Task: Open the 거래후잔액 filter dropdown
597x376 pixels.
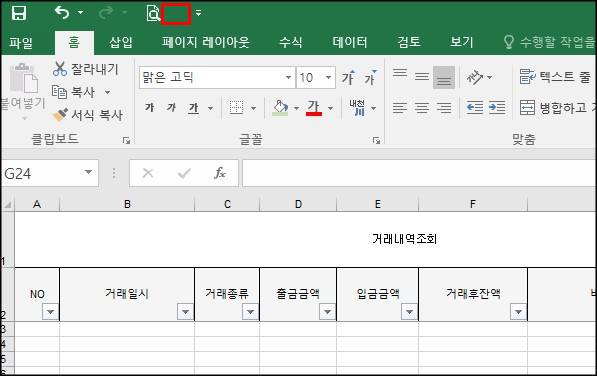Action: (518, 312)
